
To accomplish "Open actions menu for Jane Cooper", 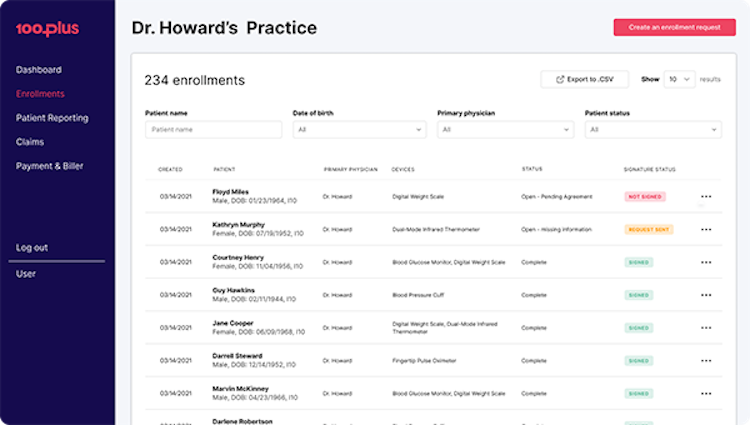I will (x=706, y=328).
